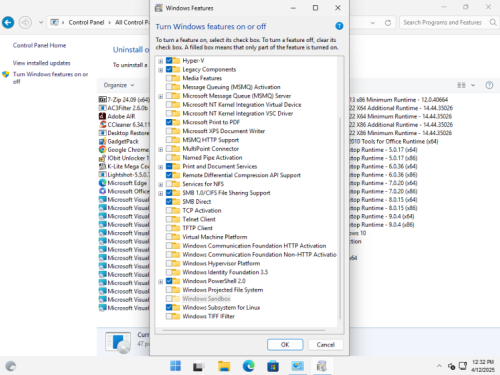Select the Microsoft Edge program icon
The height and width of the screenshot is (375, 500).
point(103,183)
